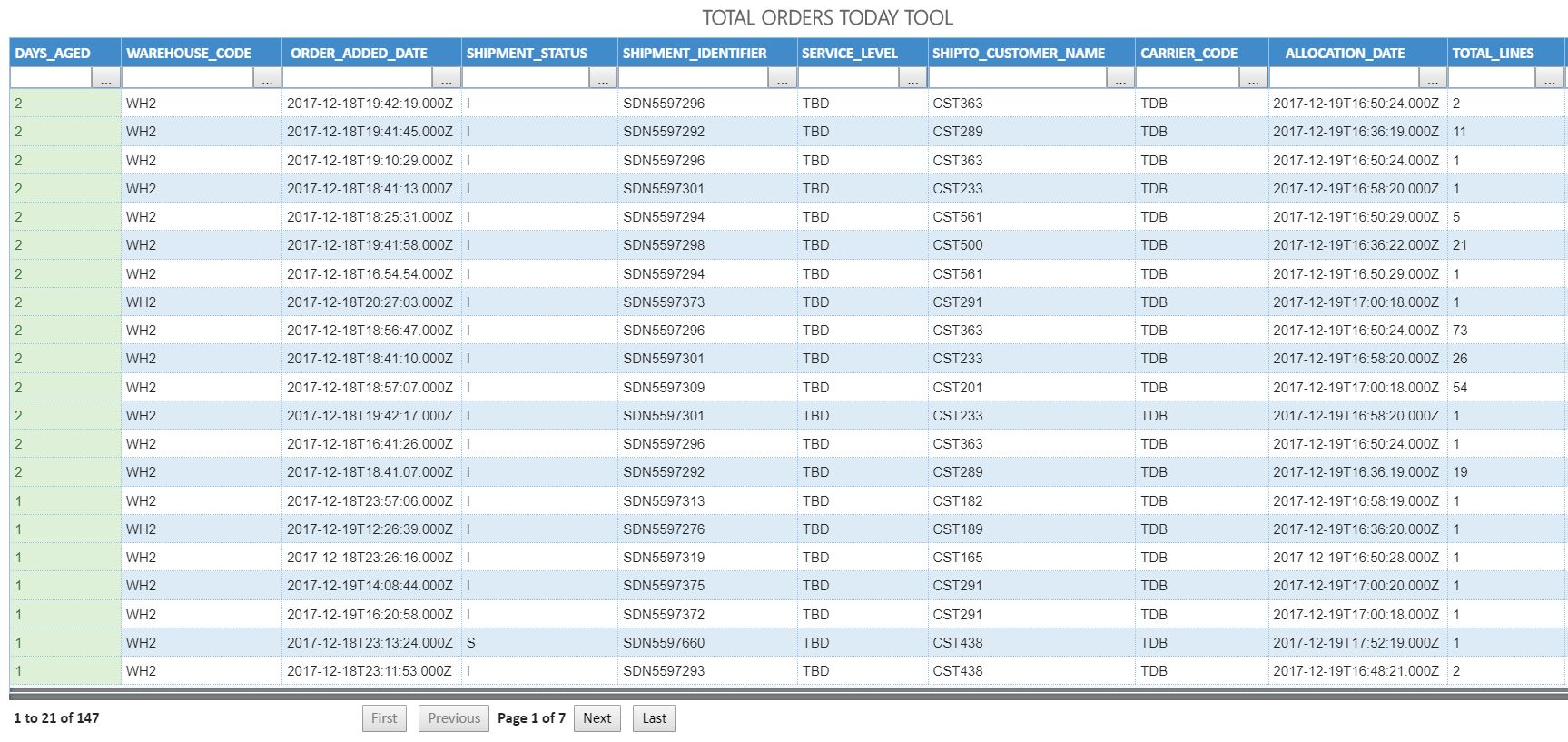Viewport: 1568px width, 742px height.
Task: Sort by SHIPTO_CUSTOMER_NAME column header
Action: click(x=1019, y=53)
